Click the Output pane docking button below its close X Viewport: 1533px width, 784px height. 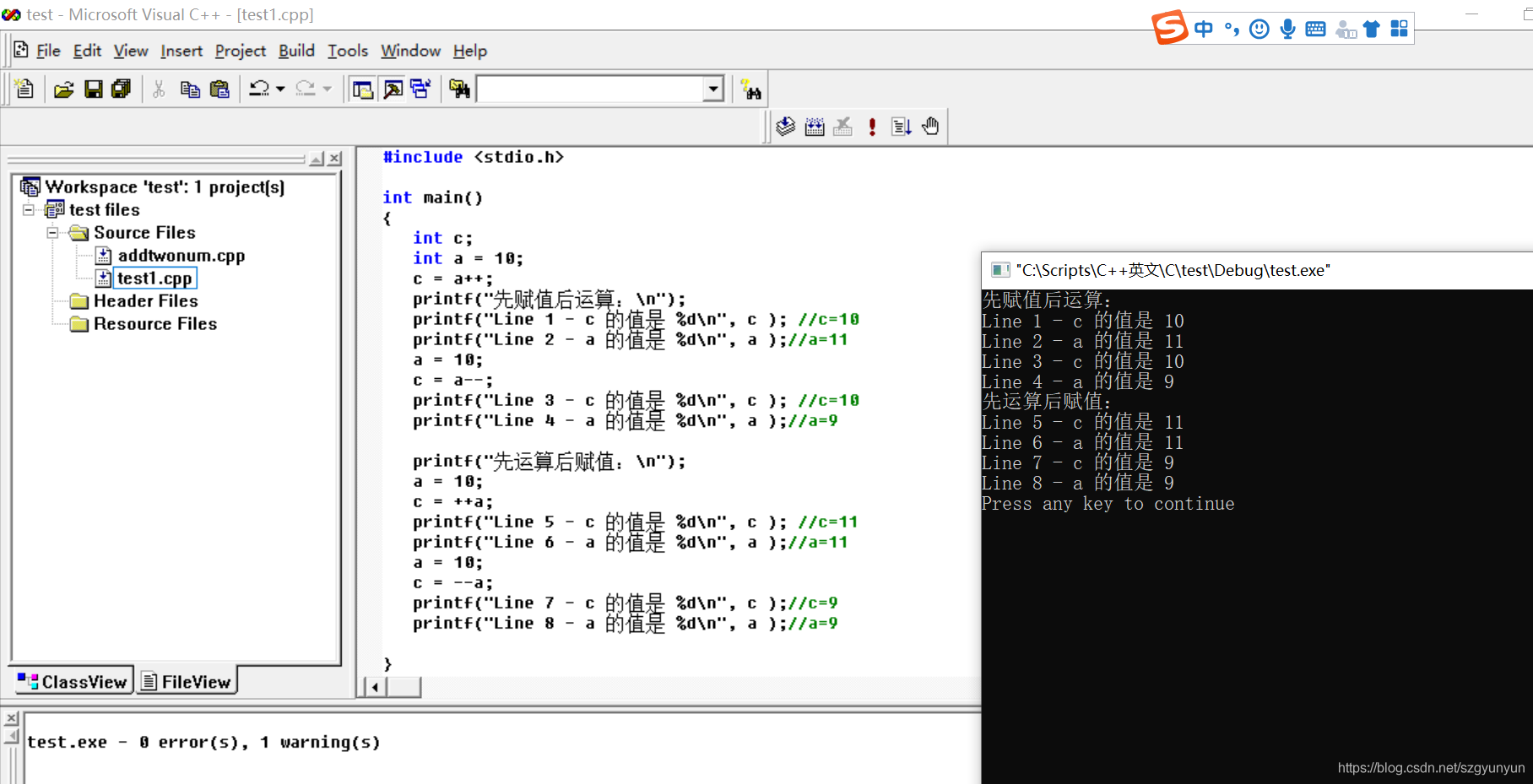click(x=11, y=737)
